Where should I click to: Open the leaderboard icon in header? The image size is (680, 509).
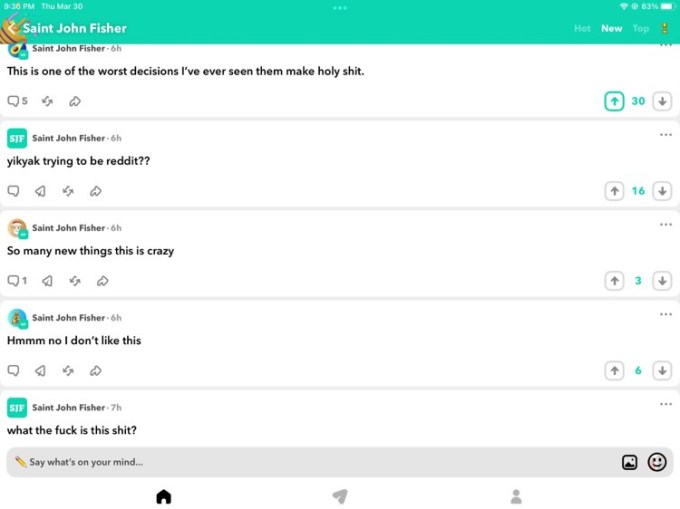(664, 29)
